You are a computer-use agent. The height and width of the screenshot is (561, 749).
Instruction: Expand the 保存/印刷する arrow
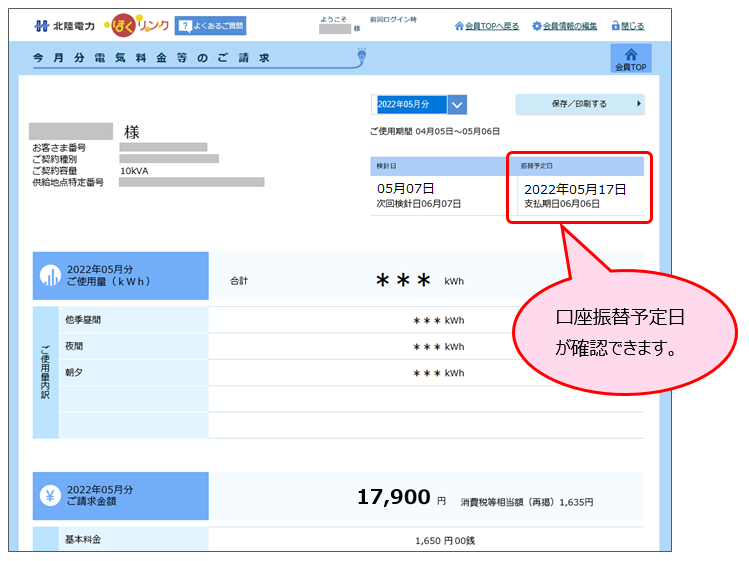(x=638, y=104)
